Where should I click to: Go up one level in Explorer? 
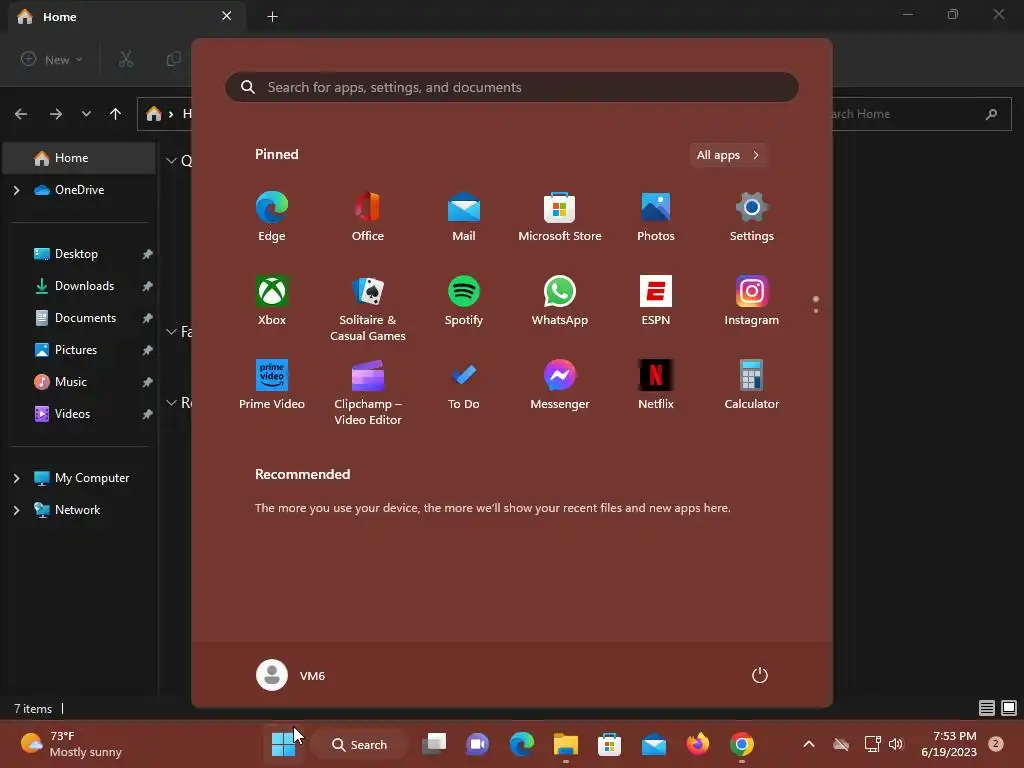point(116,114)
